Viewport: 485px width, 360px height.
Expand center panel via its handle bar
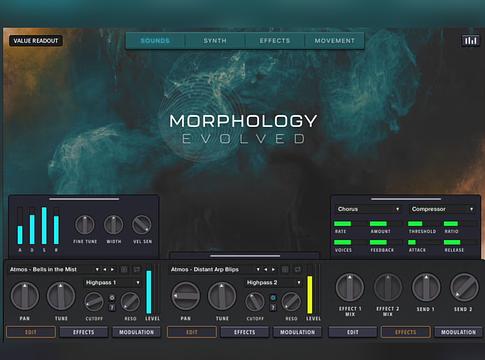[245, 256]
